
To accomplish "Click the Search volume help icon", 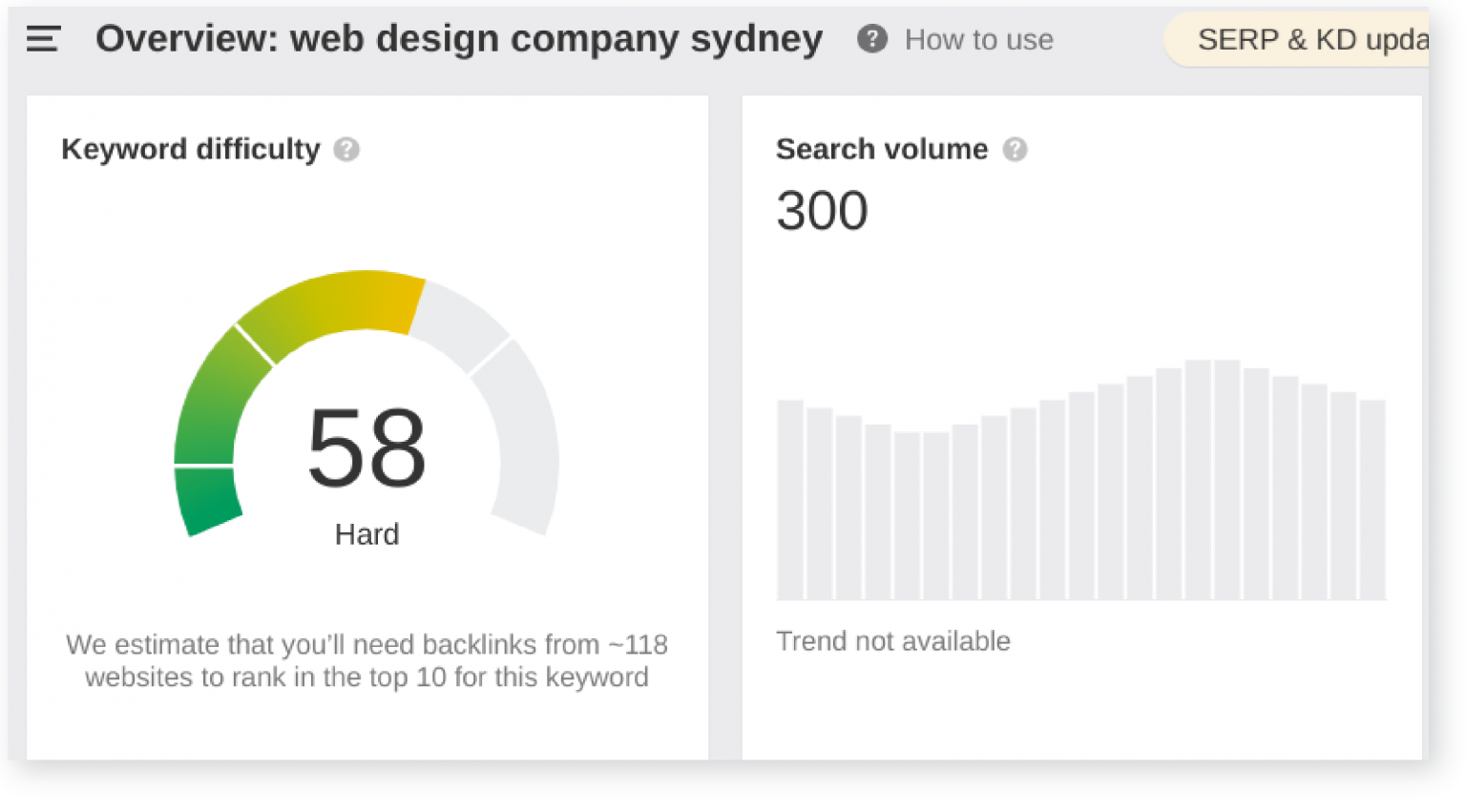I will 1015,150.
